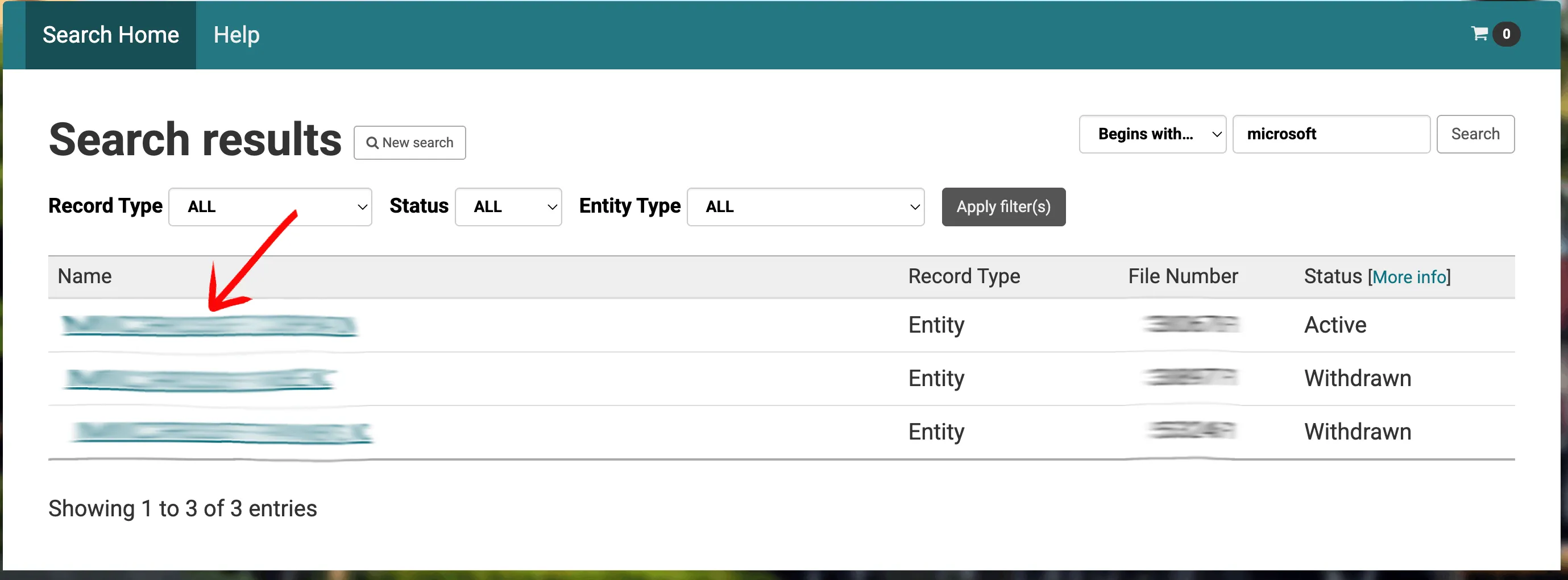The width and height of the screenshot is (1568, 580).
Task: Expand the 'Begins with...' match dropdown
Action: (1152, 134)
